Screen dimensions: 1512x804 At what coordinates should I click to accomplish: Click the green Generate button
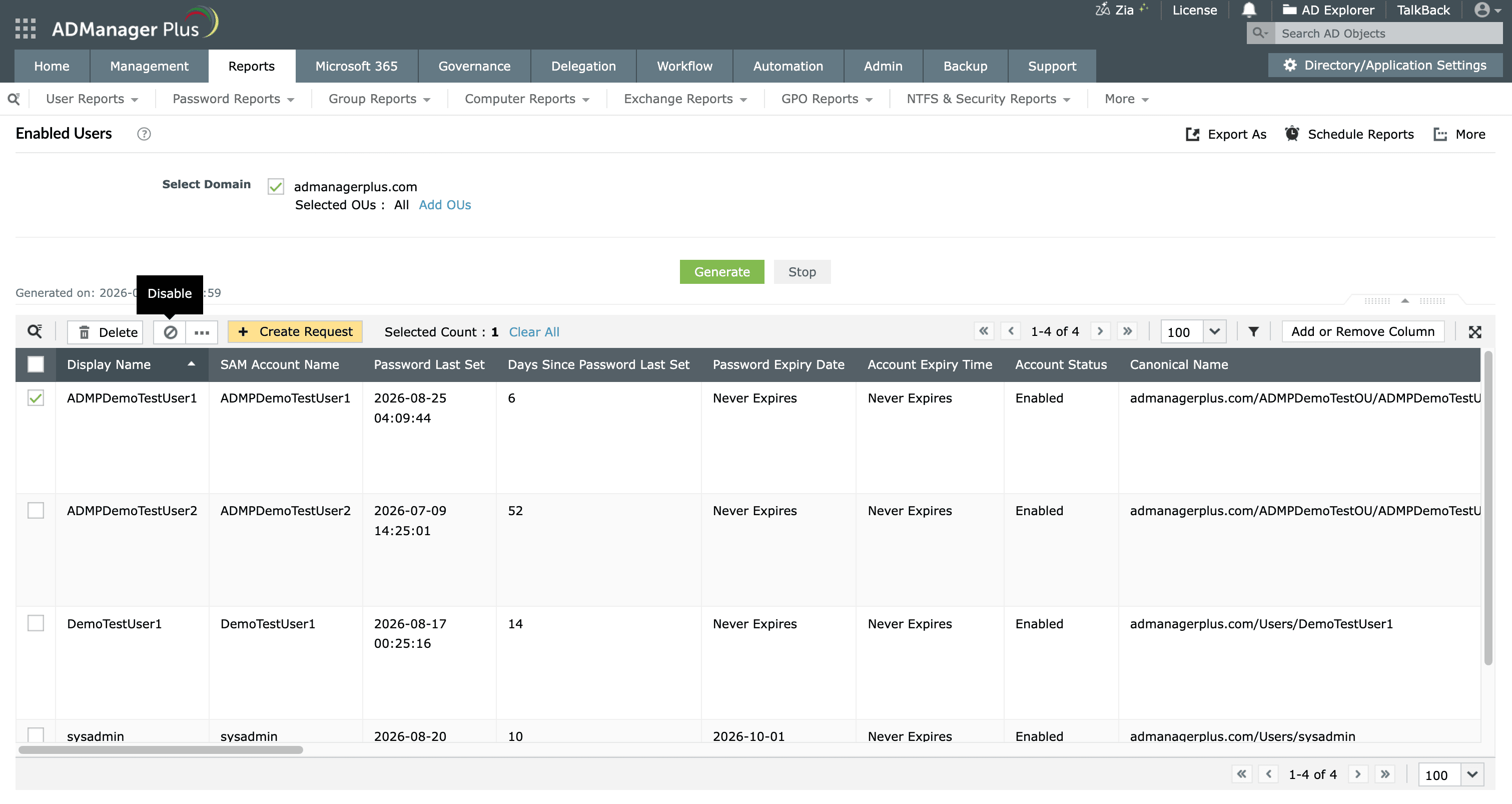(722, 272)
